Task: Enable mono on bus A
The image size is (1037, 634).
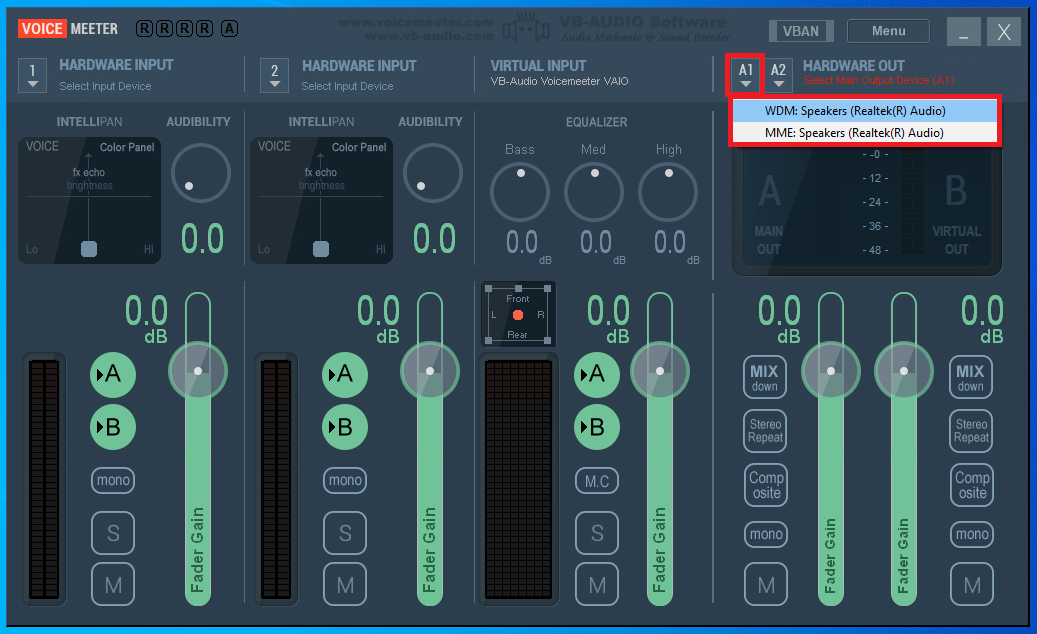Action: click(x=766, y=534)
